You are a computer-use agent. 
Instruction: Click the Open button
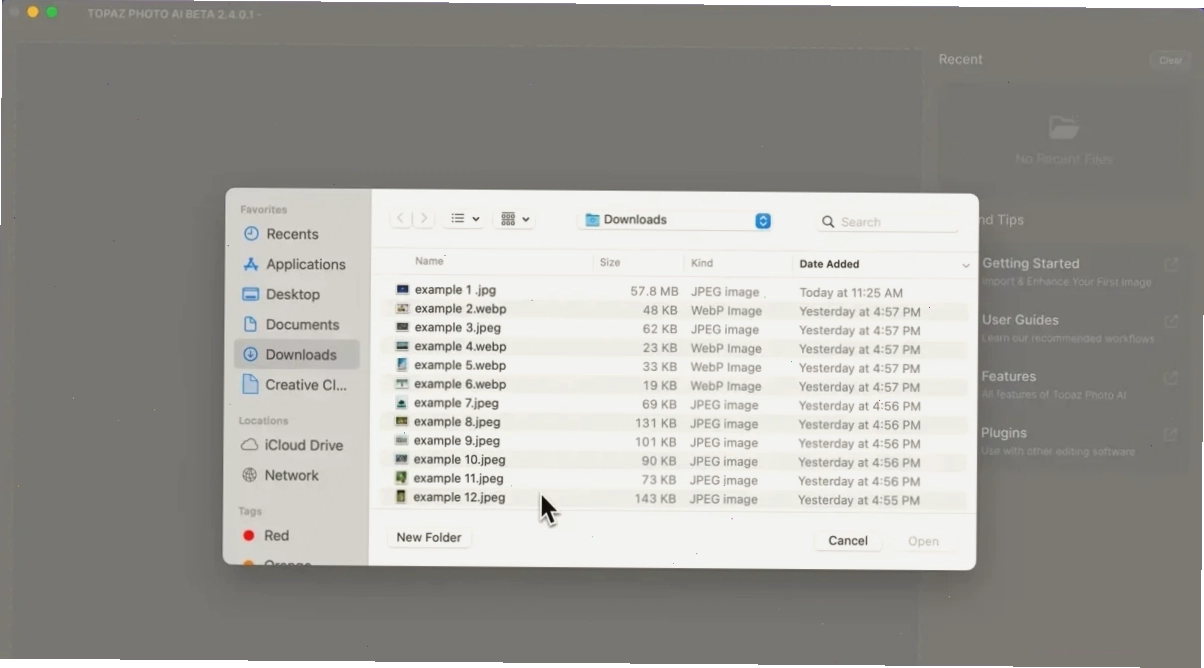pos(923,541)
